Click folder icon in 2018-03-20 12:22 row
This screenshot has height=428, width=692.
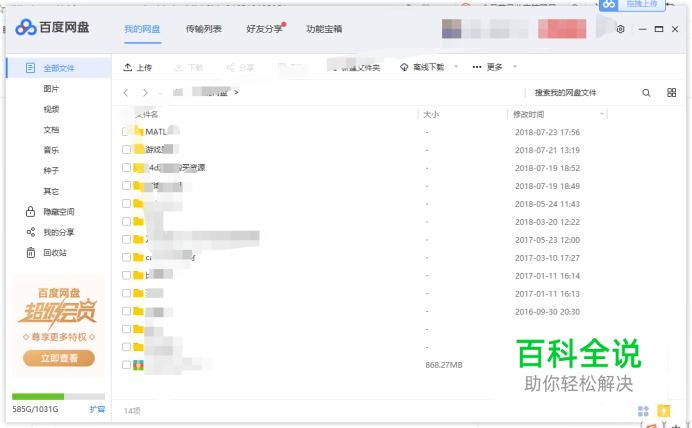139,222
